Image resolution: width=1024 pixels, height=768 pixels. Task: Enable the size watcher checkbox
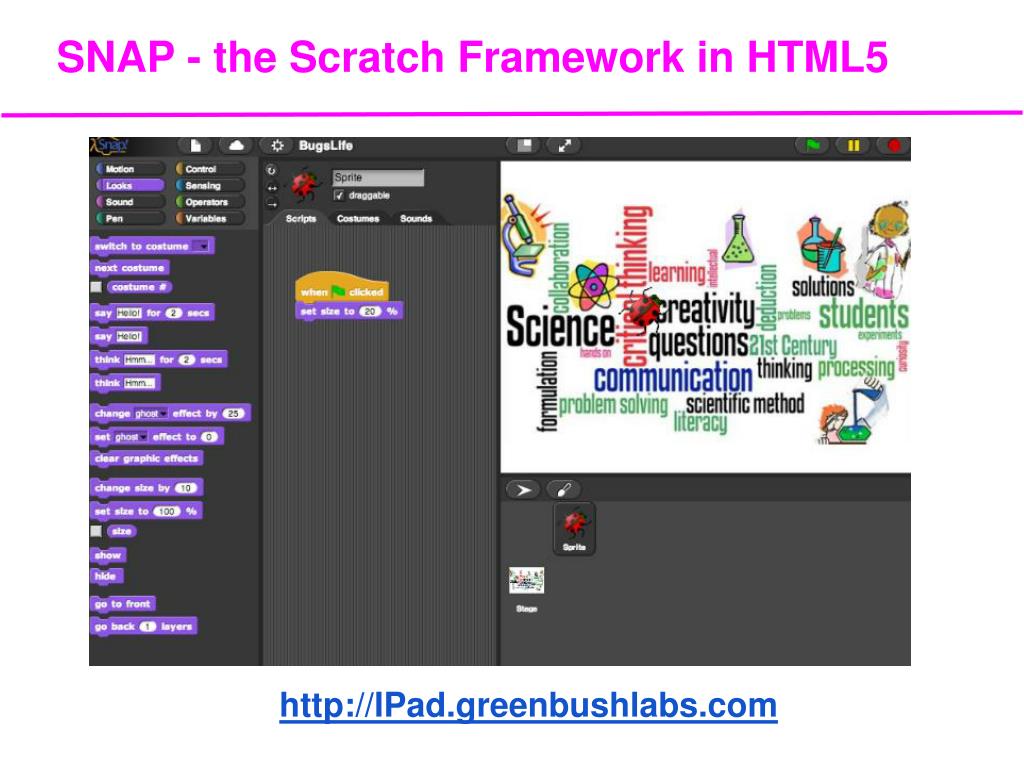point(96,531)
